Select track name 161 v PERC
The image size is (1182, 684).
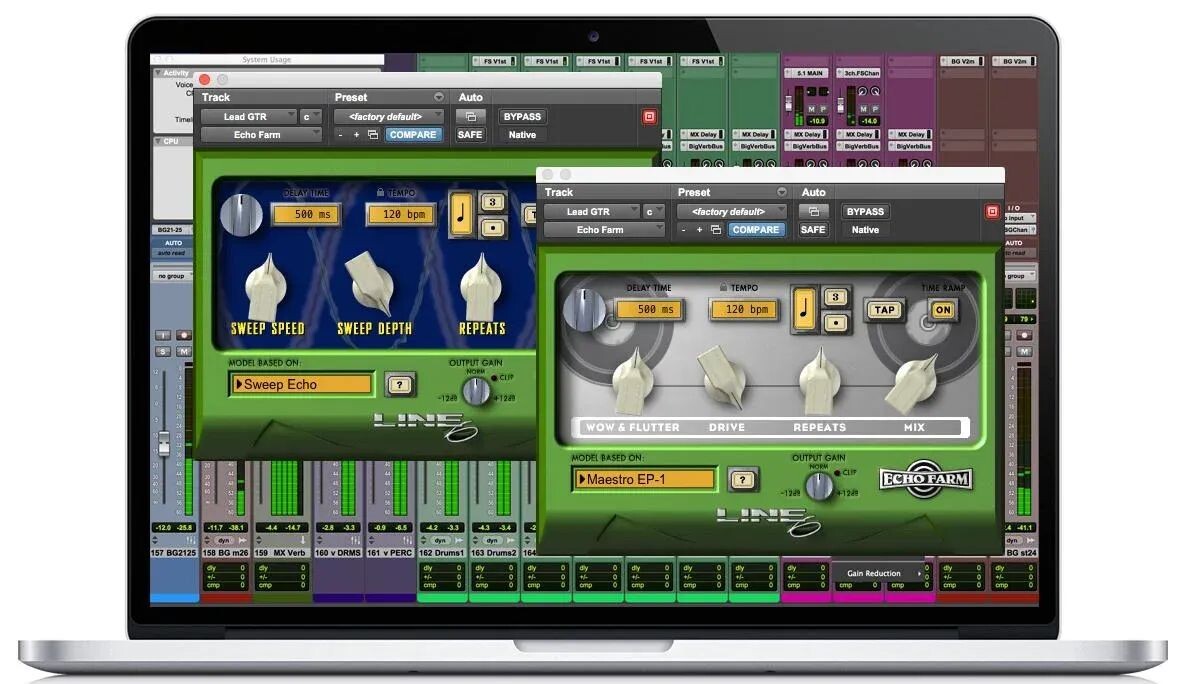[x=390, y=553]
